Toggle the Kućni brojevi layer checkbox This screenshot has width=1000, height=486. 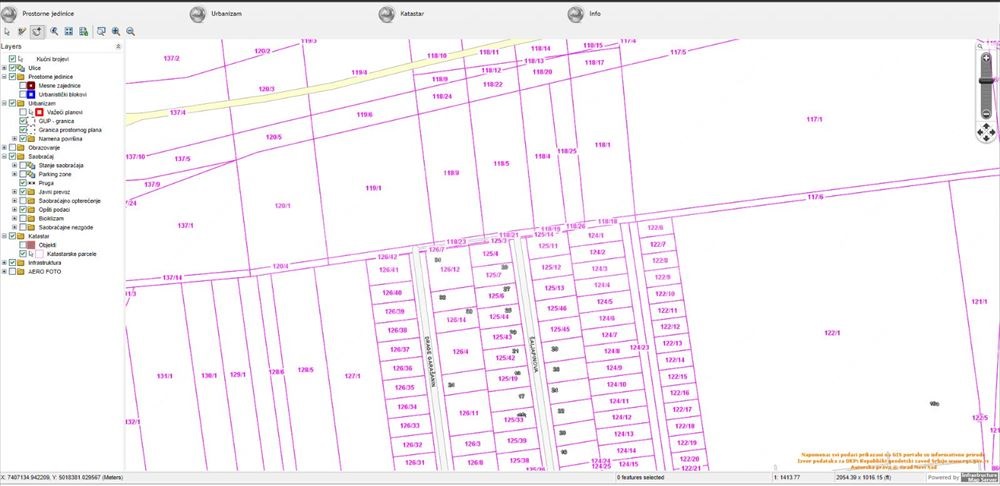[x=13, y=59]
